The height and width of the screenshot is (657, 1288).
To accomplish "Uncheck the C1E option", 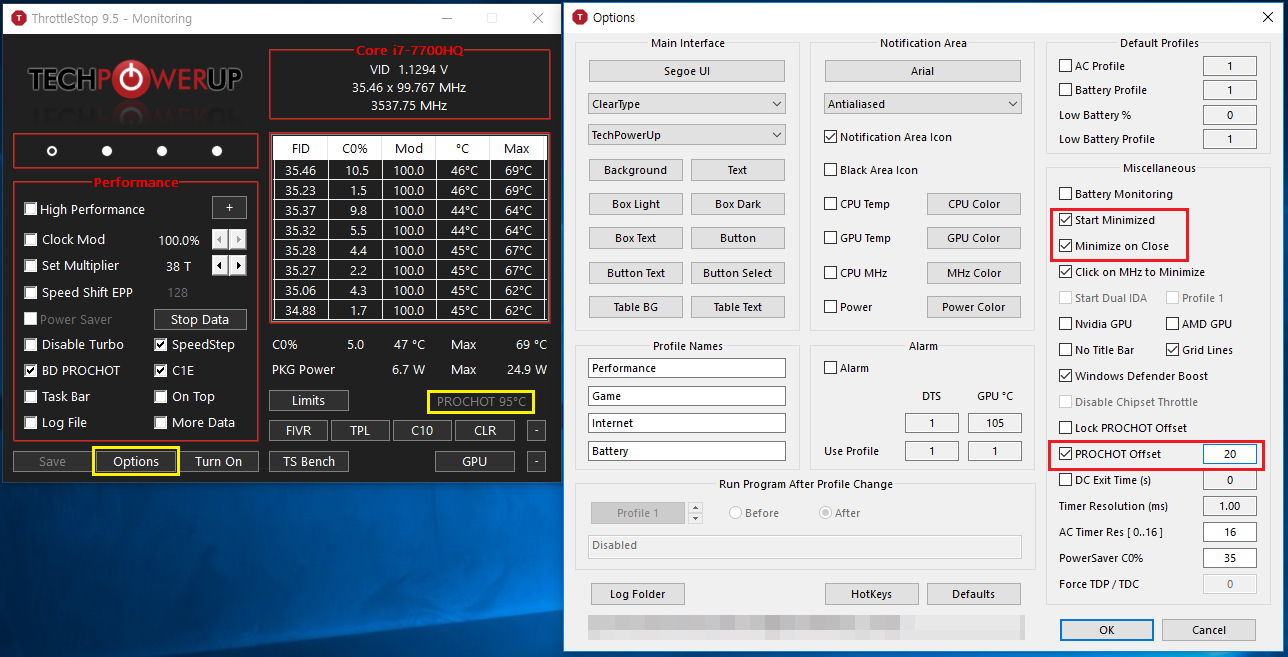I will [x=161, y=371].
